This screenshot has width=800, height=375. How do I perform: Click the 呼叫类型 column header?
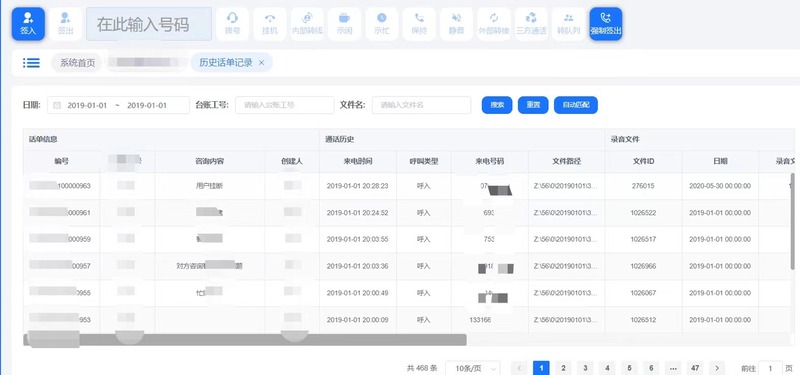[424, 161]
